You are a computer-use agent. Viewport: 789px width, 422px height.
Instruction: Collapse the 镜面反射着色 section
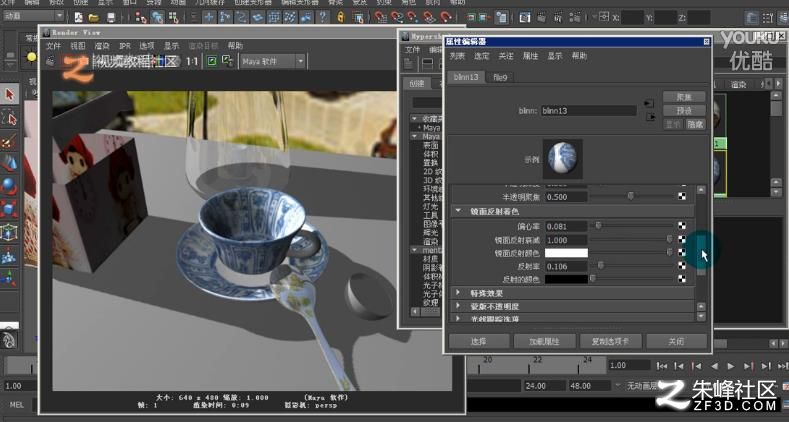[458, 212]
